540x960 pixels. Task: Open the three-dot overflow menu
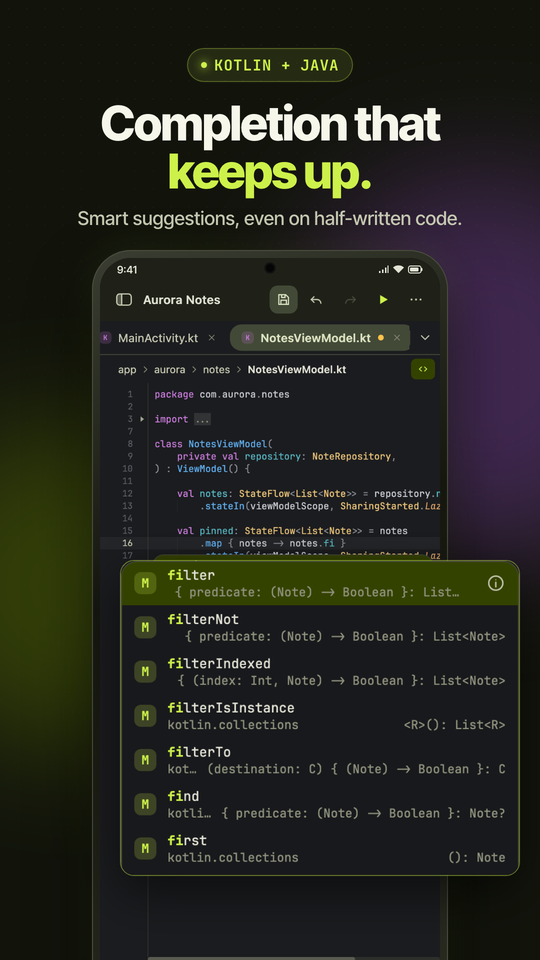coord(416,299)
